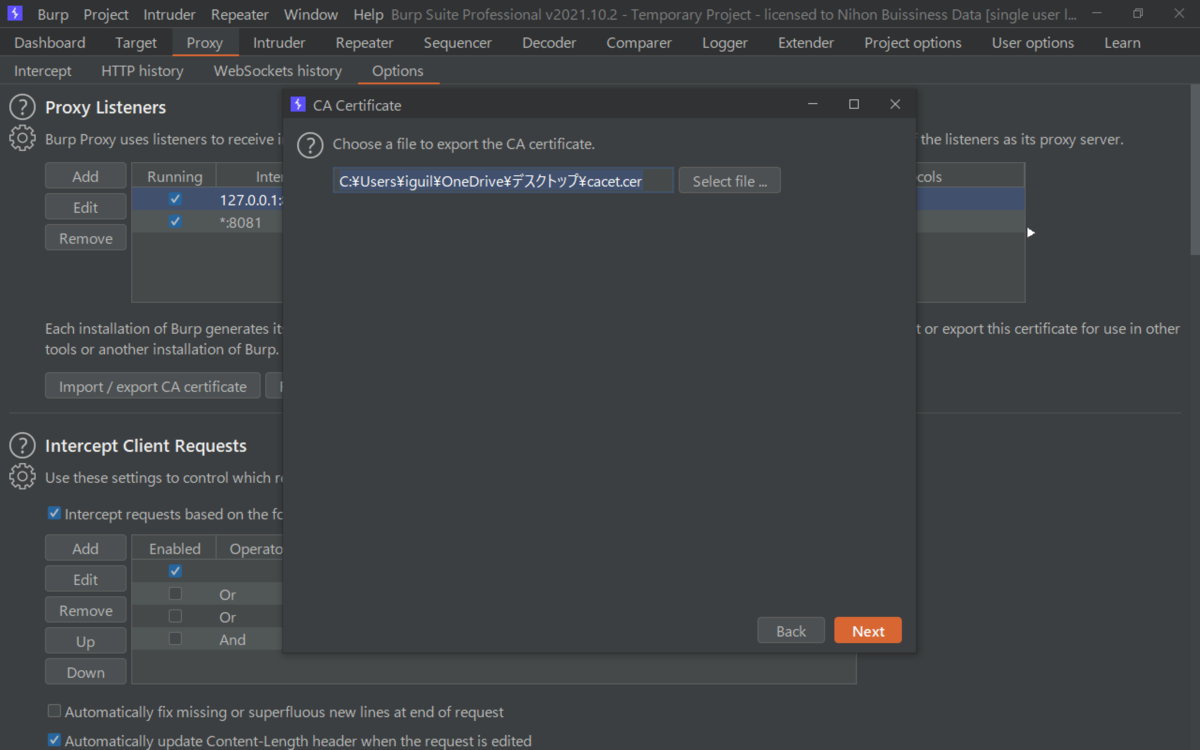Click the Up button for intercept rules
Screen dimensions: 1200x750
point(86,641)
